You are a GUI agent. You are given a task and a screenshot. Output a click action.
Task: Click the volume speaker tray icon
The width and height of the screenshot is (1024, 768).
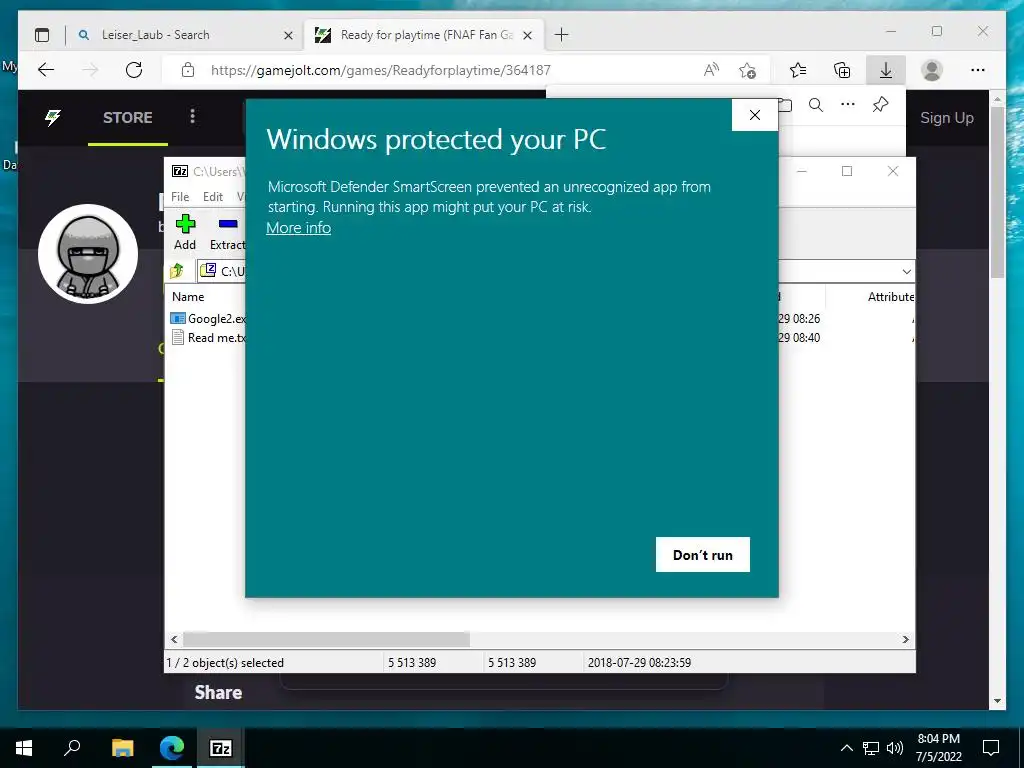(895, 748)
